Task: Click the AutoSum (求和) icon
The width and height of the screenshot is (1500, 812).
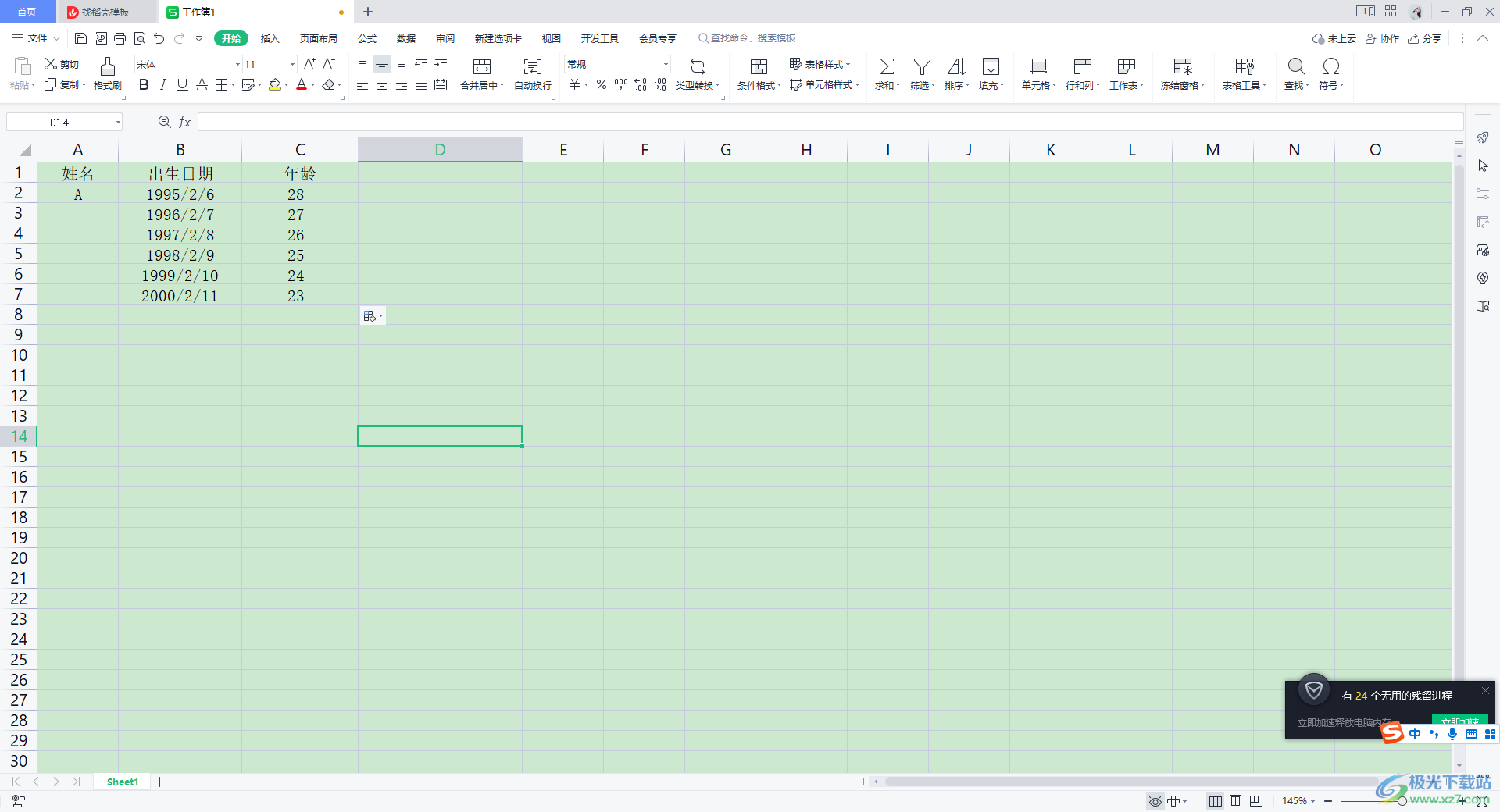Action: click(x=887, y=66)
